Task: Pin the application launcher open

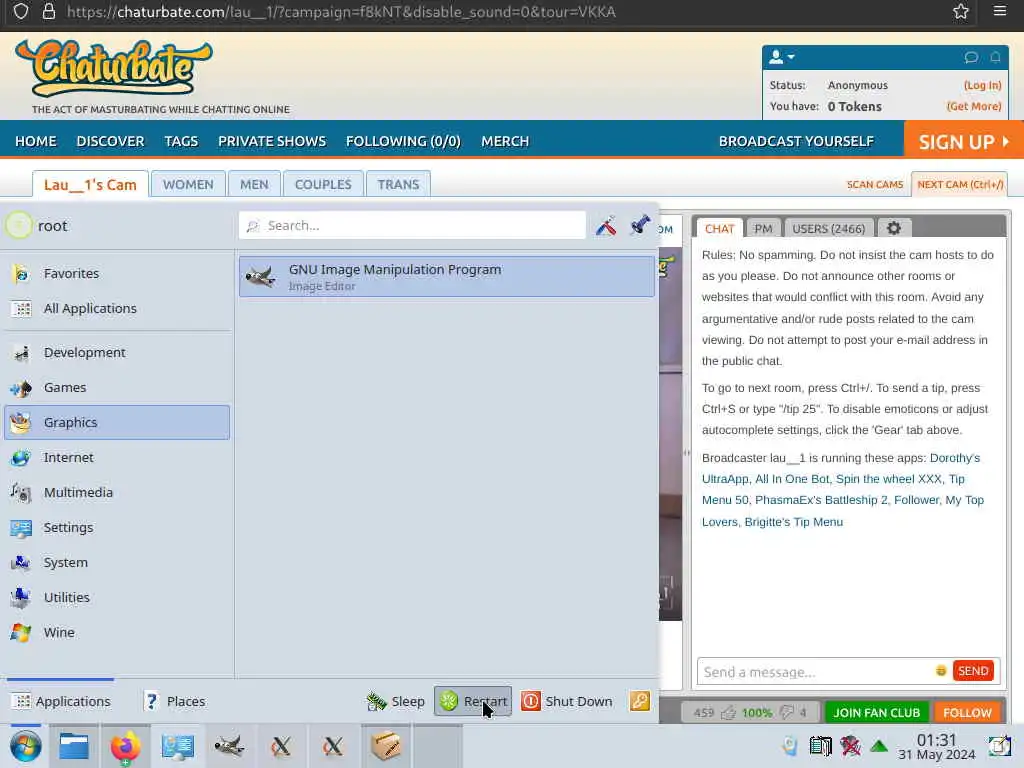Action: pos(640,225)
